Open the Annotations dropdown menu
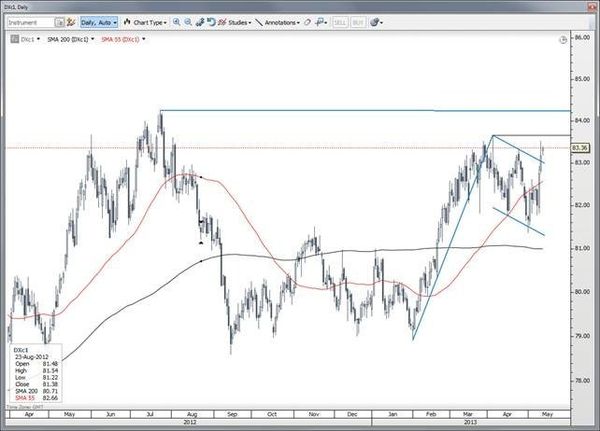The image size is (600, 431). click(277, 23)
